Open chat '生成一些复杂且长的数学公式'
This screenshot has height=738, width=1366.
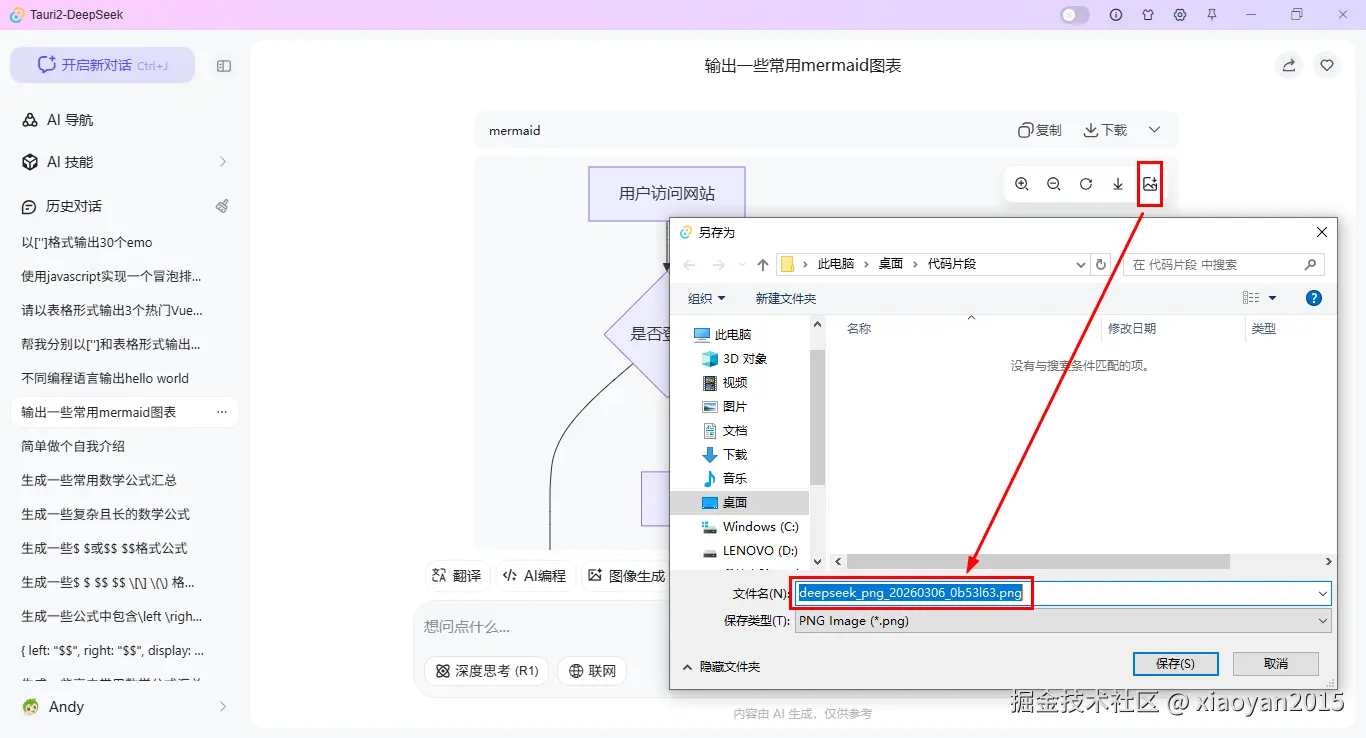coord(124,514)
